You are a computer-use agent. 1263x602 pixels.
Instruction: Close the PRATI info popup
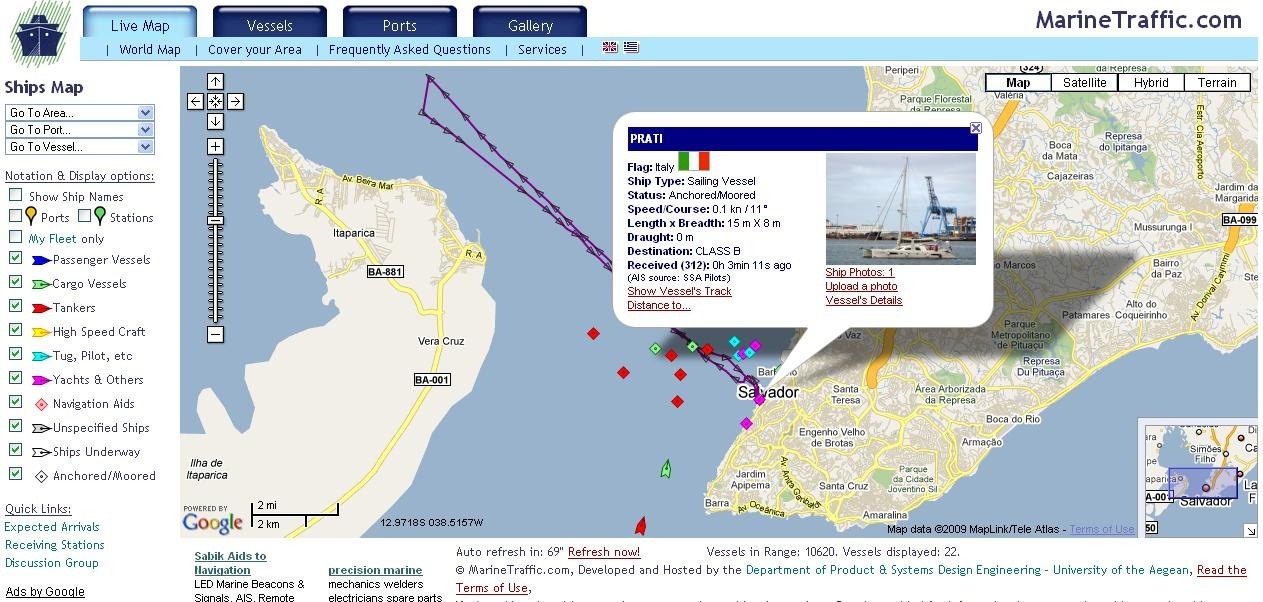tap(976, 128)
